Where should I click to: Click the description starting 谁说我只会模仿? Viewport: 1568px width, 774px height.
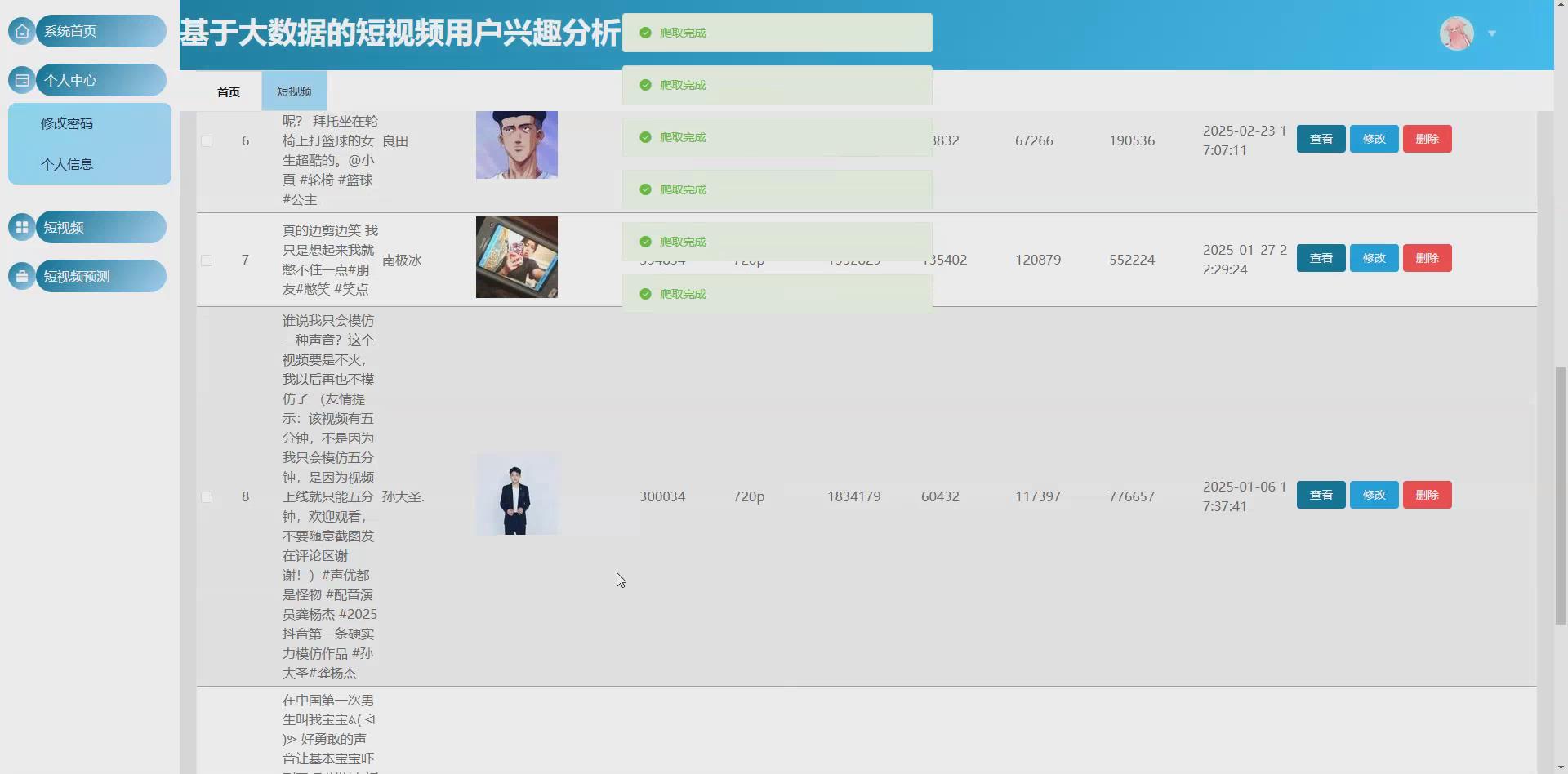[x=330, y=496]
